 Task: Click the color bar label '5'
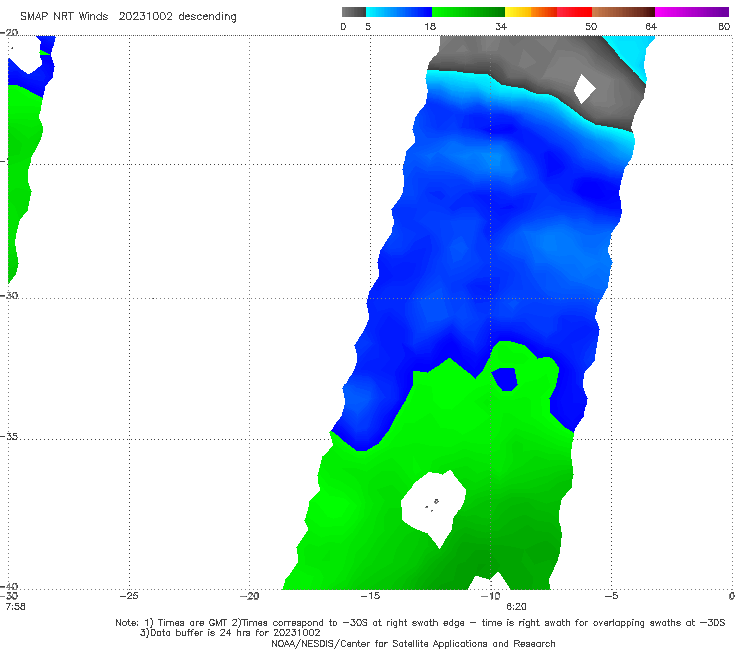[x=368, y=27]
